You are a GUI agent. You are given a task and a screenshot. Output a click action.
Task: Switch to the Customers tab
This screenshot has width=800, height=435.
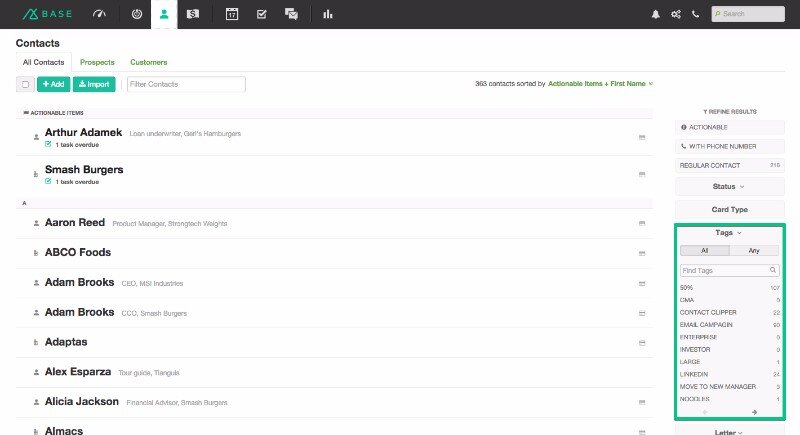148,62
